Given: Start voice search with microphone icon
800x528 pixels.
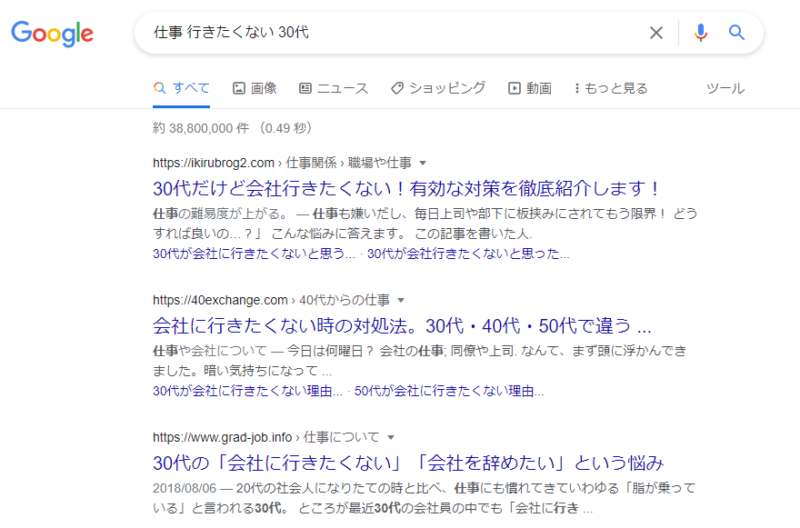Looking at the screenshot, I should 701,33.
